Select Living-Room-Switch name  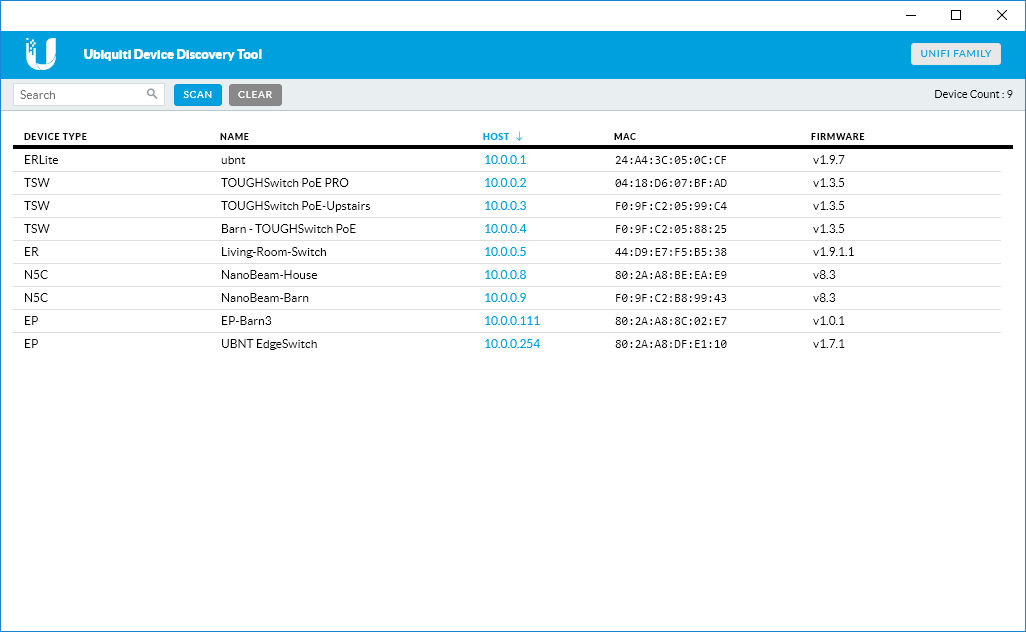[x=274, y=252]
